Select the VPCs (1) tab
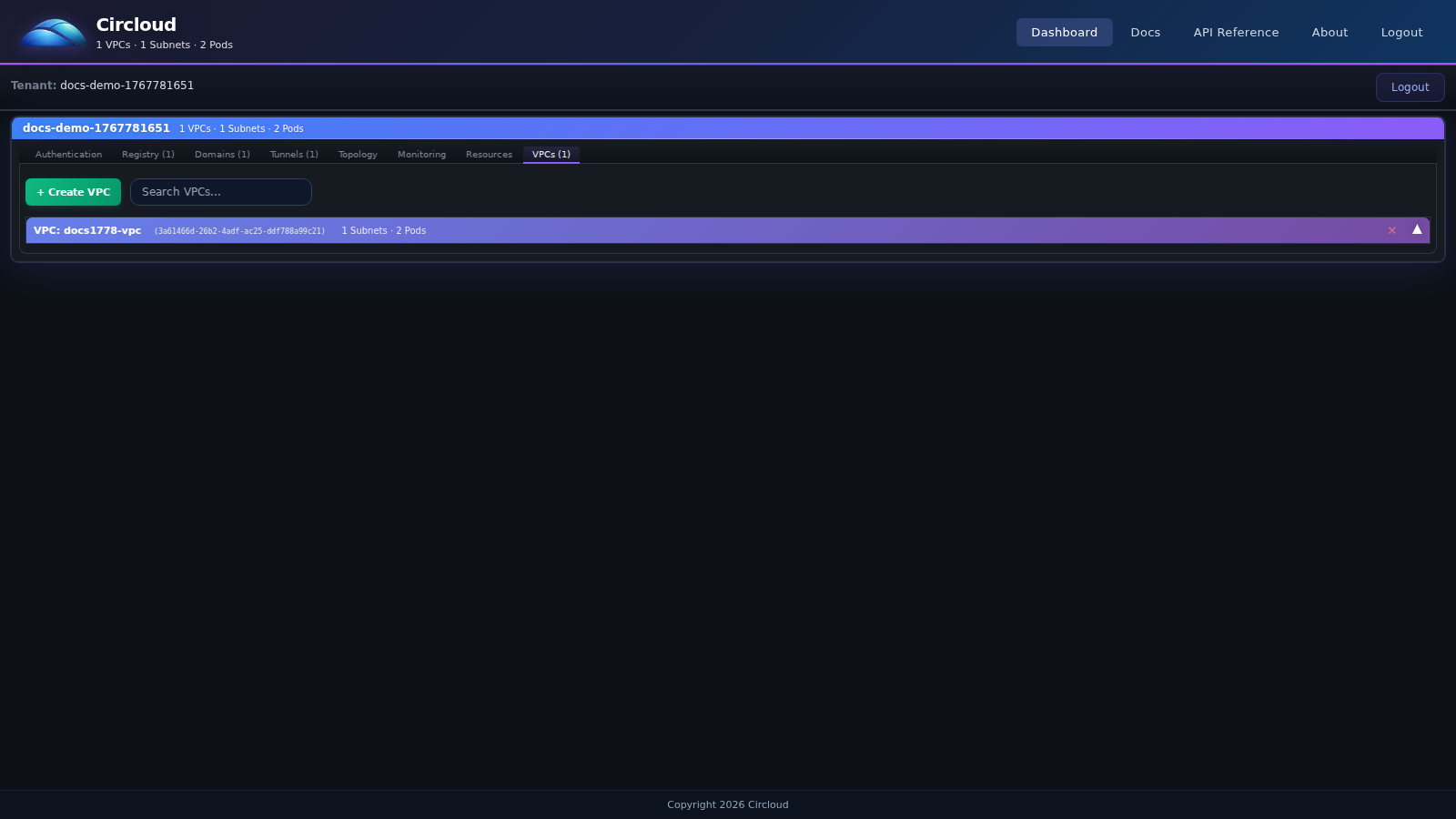The height and width of the screenshot is (819, 1456). coord(551,155)
